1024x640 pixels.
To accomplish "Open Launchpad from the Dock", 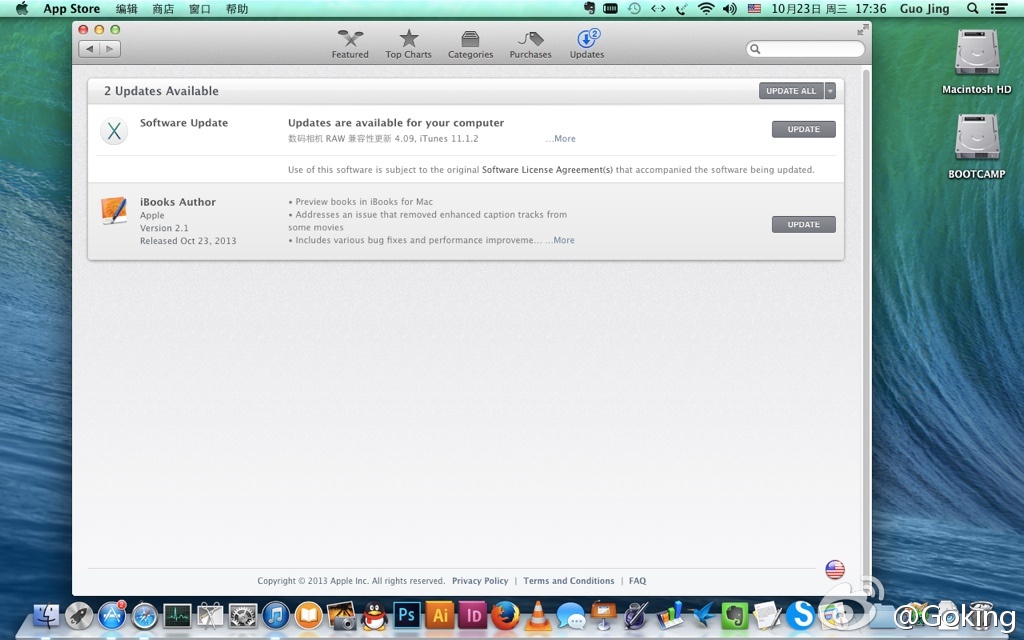I will pos(79,616).
